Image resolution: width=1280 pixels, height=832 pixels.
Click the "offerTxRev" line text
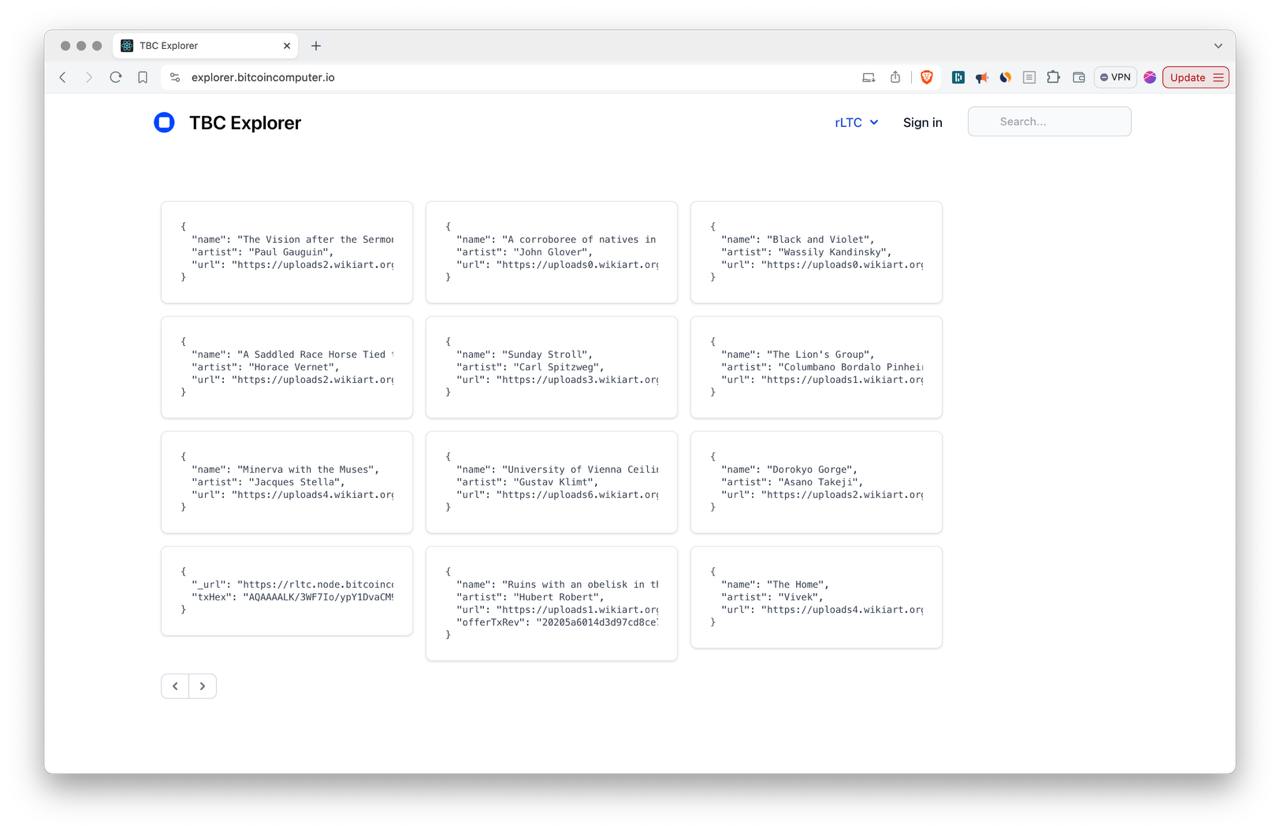(557, 622)
